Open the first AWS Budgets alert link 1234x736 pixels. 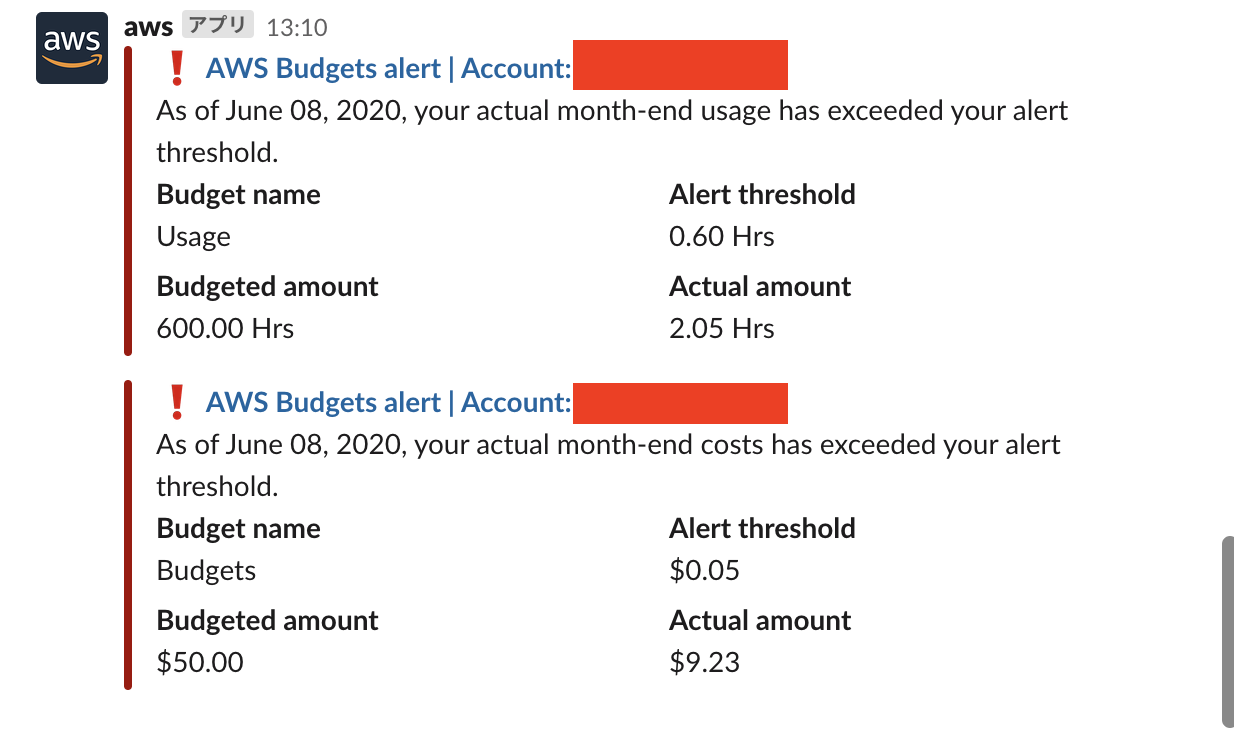click(385, 68)
